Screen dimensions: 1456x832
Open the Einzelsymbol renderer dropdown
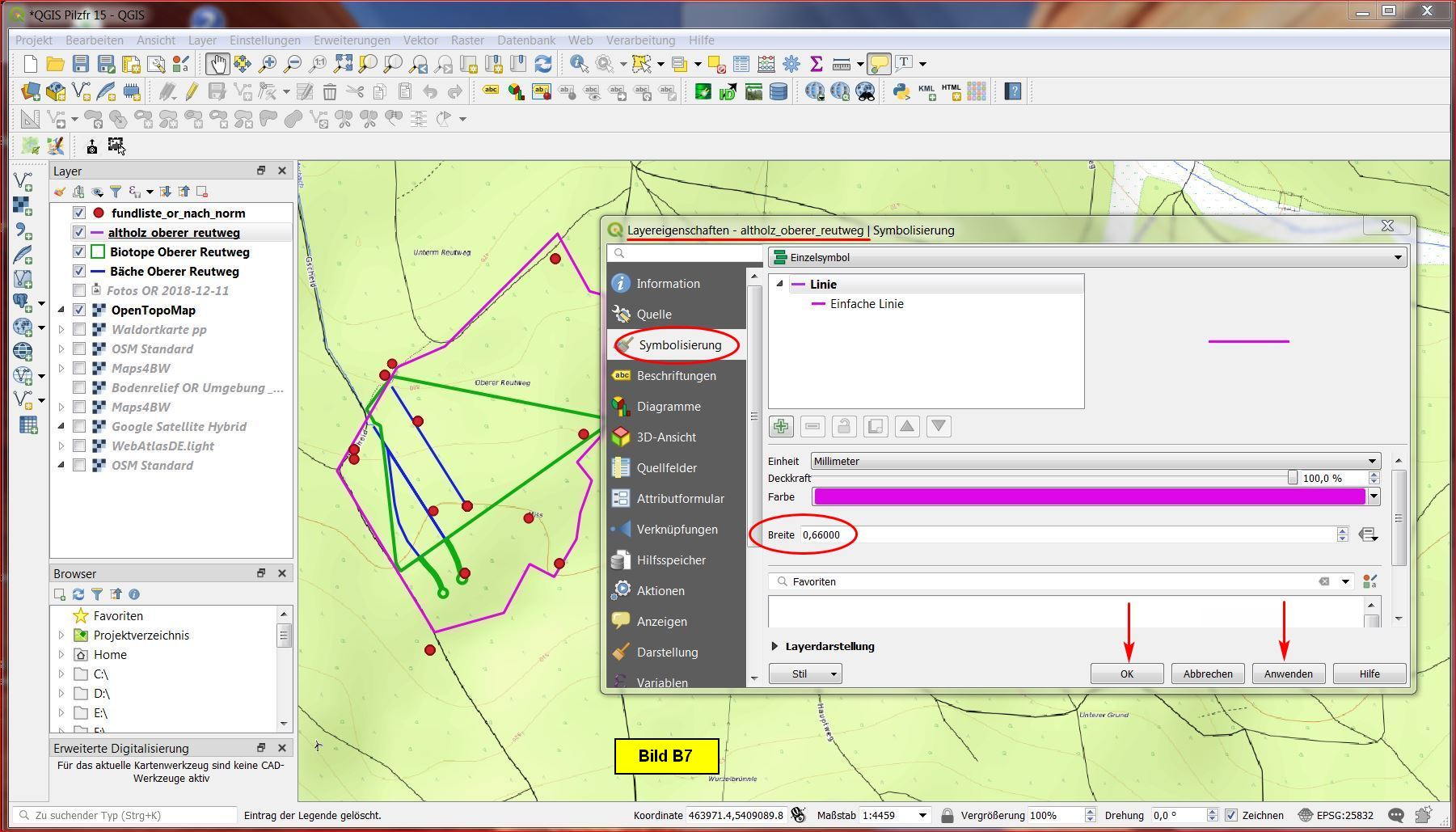click(1087, 257)
